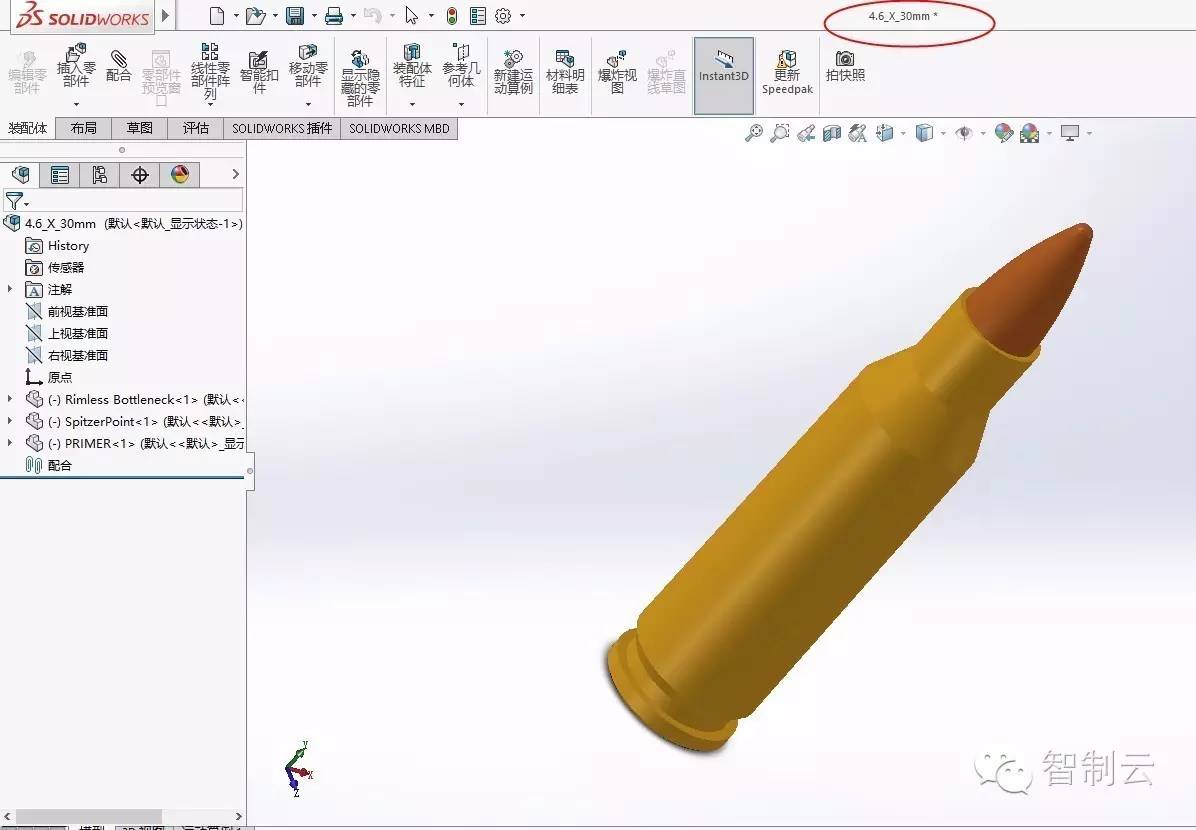
Task: Save the assembly with the Save icon
Action: point(295,15)
